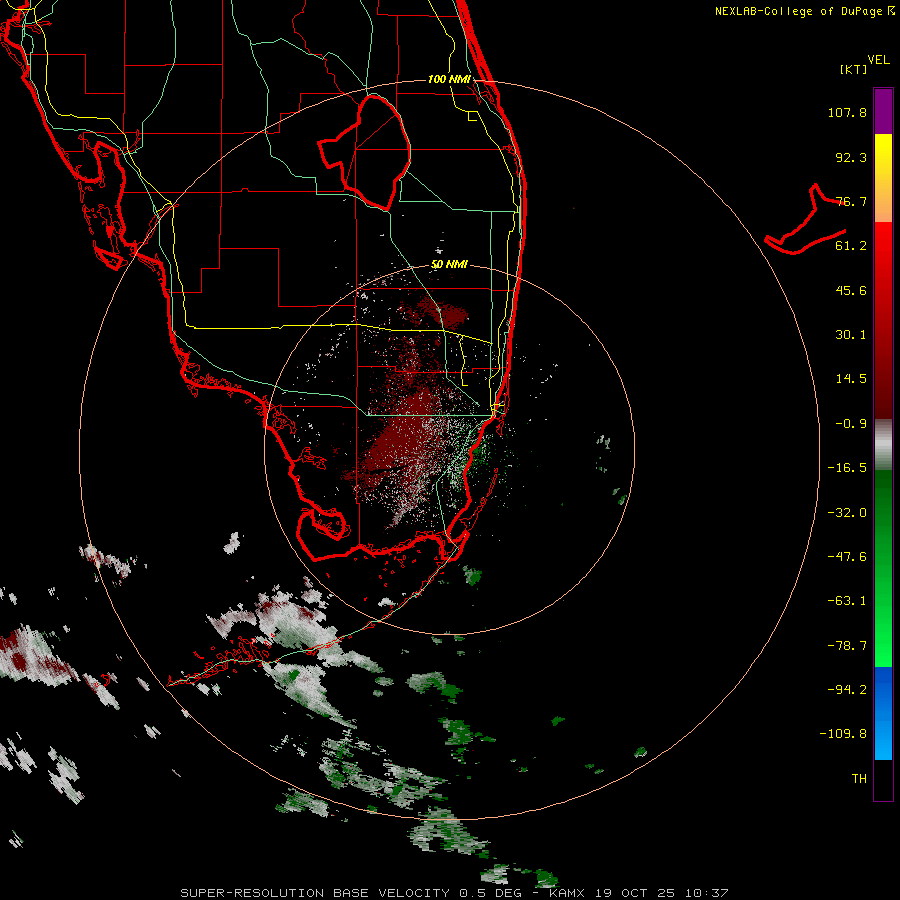
Task: Click the -78.7 velocity scale value
Action: click(847, 646)
